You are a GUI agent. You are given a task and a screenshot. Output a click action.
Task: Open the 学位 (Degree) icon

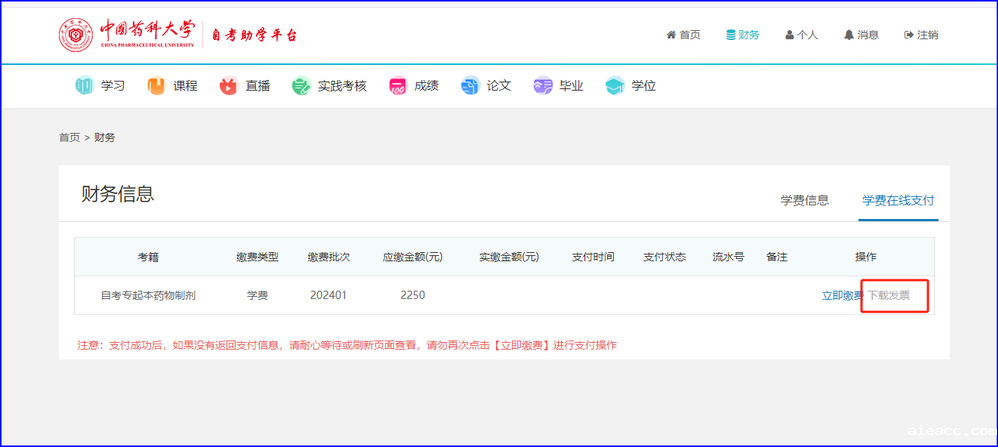(x=614, y=86)
